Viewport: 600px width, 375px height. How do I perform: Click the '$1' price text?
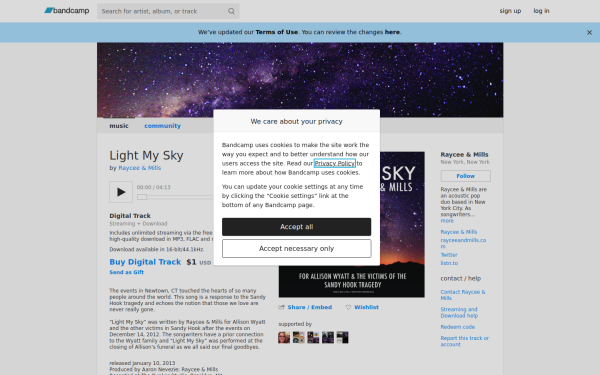pos(191,262)
